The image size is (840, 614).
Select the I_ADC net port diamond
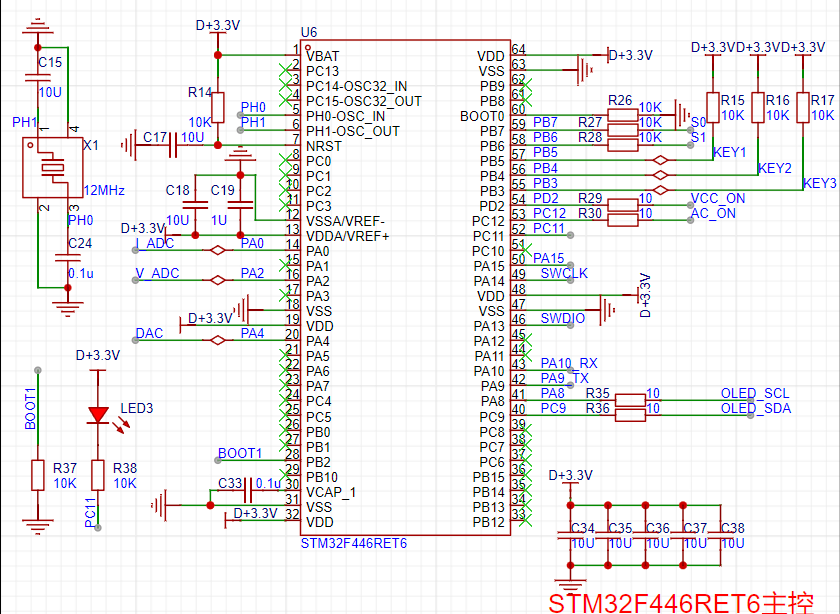coord(218,250)
